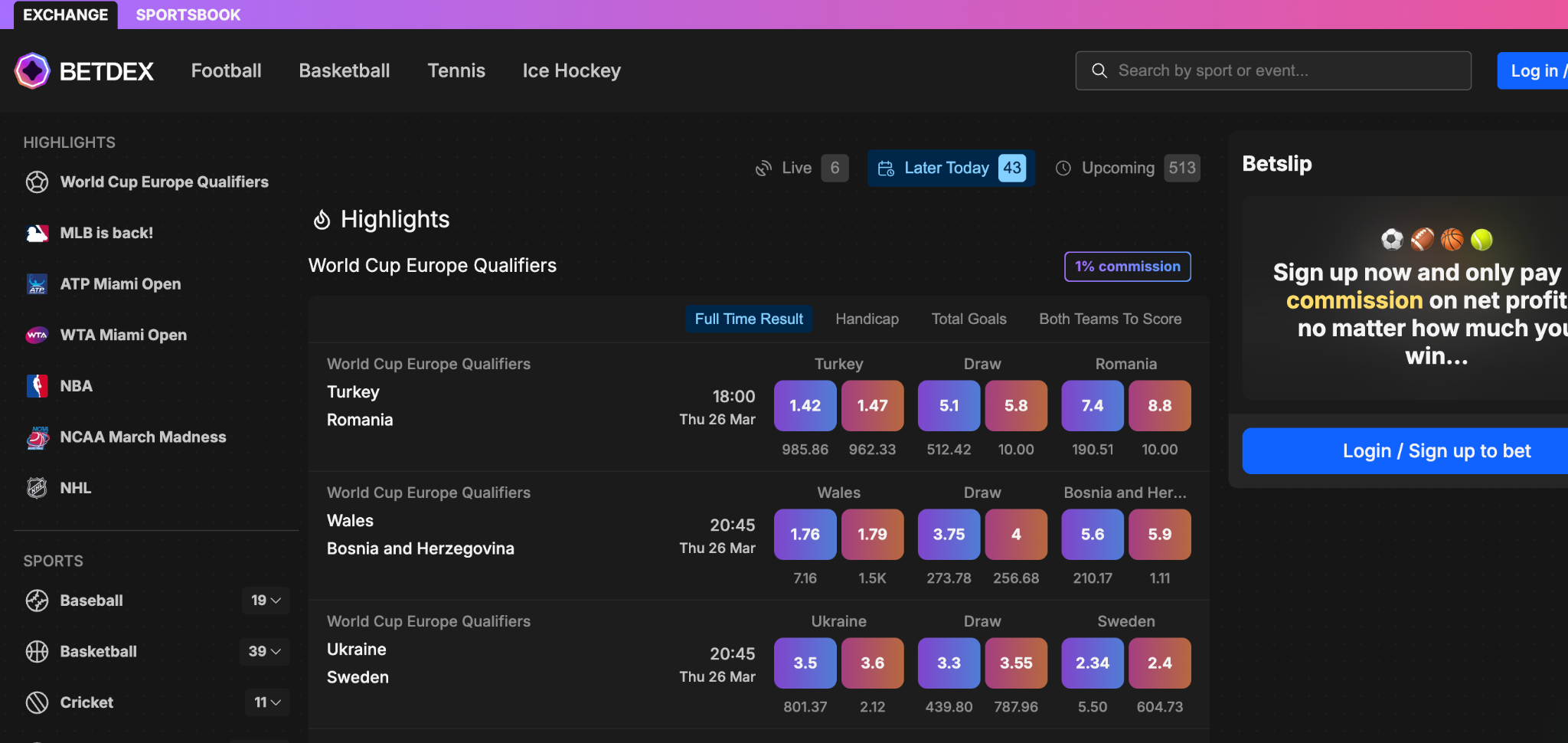Select the Both Teams To Score tab
The height and width of the screenshot is (743, 1568).
(1110, 319)
